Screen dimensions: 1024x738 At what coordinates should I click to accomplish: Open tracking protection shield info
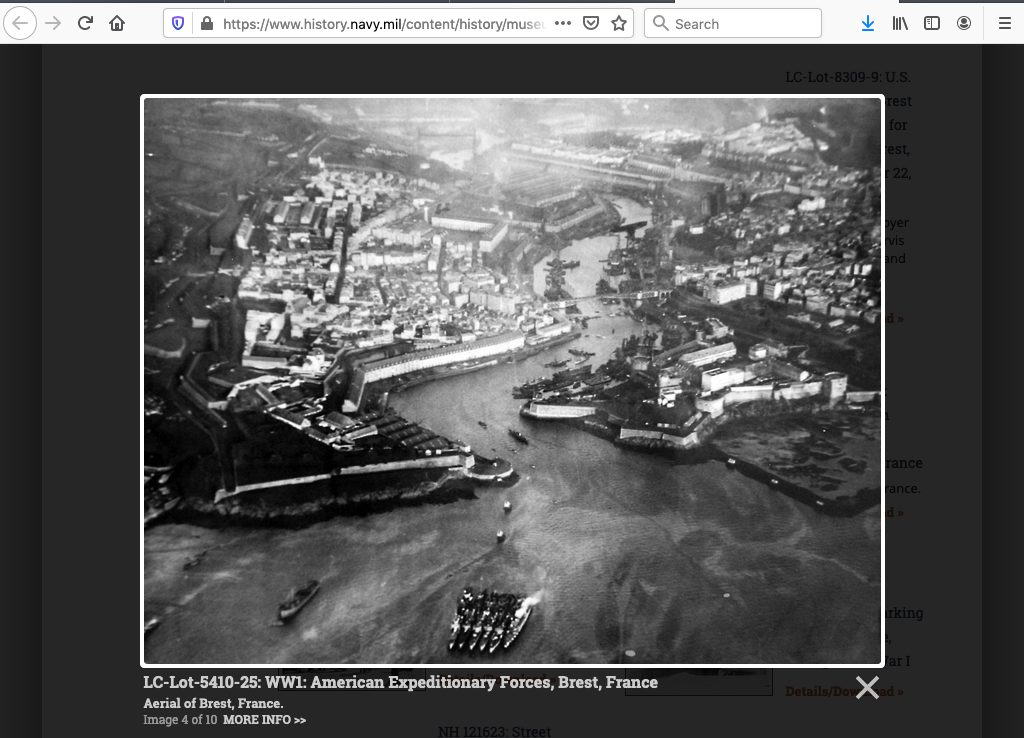179,23
